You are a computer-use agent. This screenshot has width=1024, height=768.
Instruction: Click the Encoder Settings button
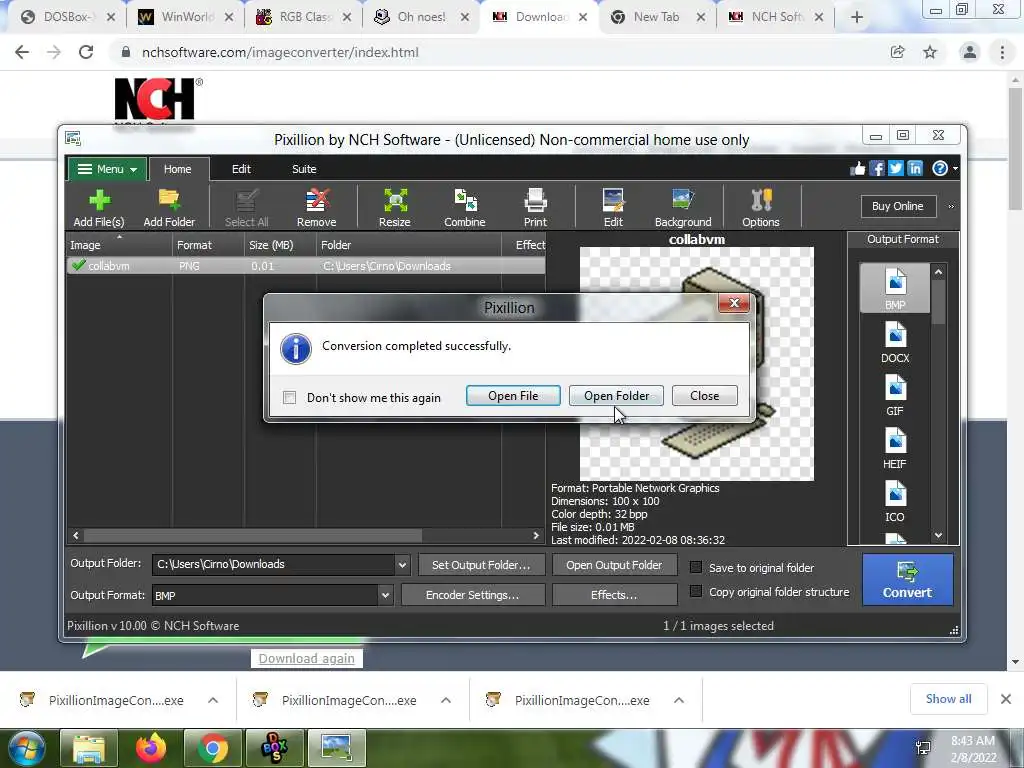(x=473, y=595)
